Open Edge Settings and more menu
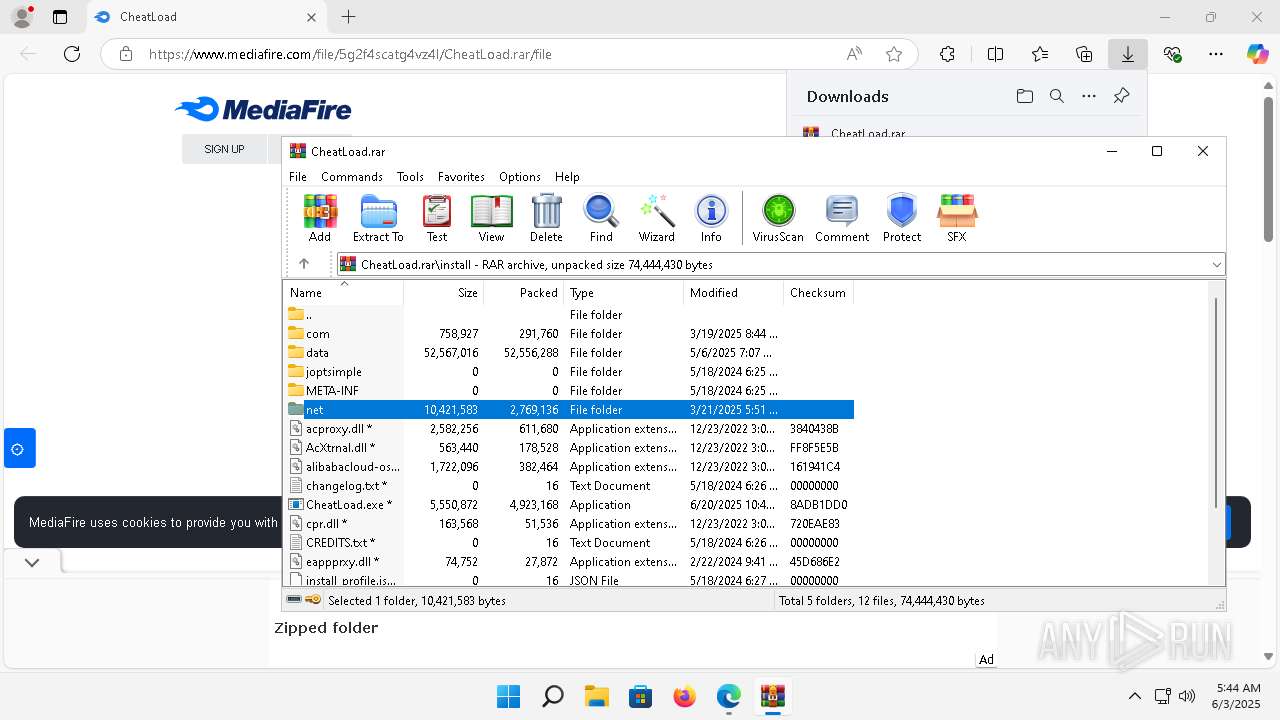This screenshot has height=720, width=1280. [x=1216, y=54]
